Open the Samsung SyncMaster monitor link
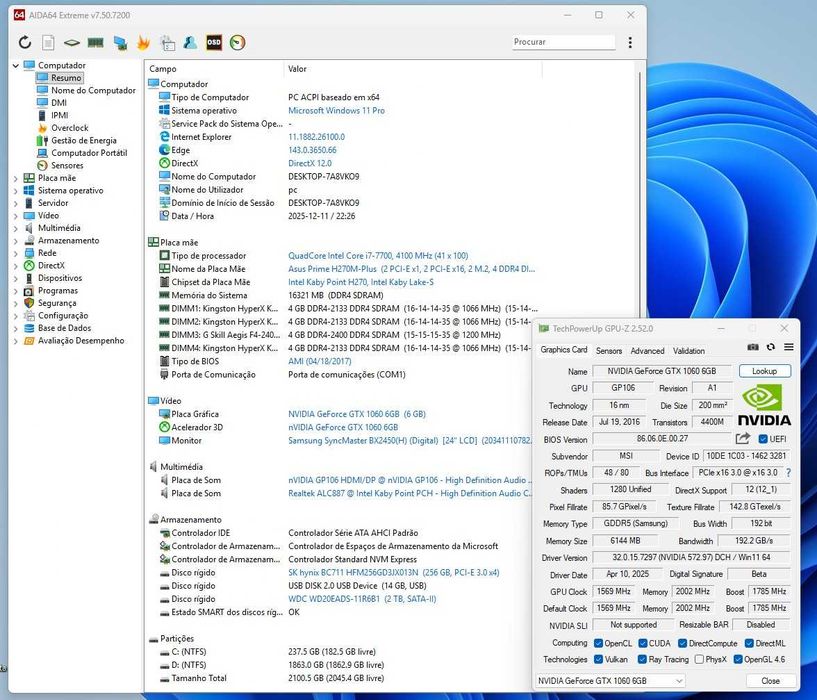The height and width of the screenshot is (700, 817). (x=410, y=440)
